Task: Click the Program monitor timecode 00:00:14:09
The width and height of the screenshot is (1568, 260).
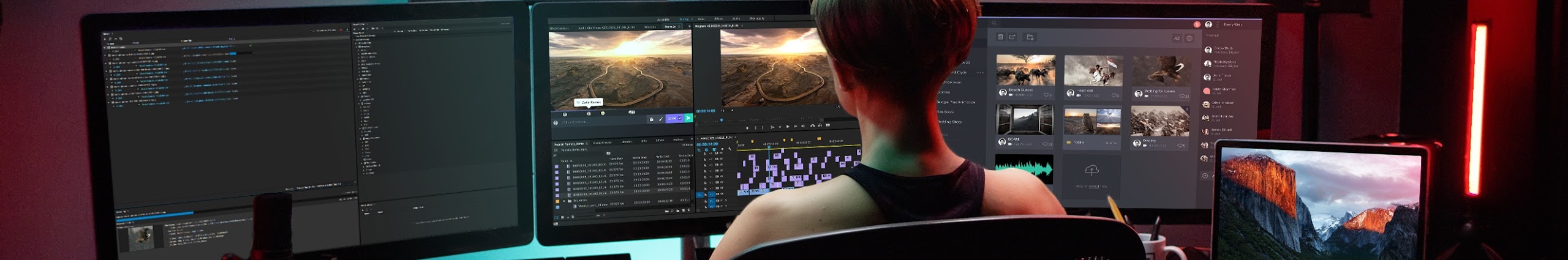Action: (x=706, y=111)
